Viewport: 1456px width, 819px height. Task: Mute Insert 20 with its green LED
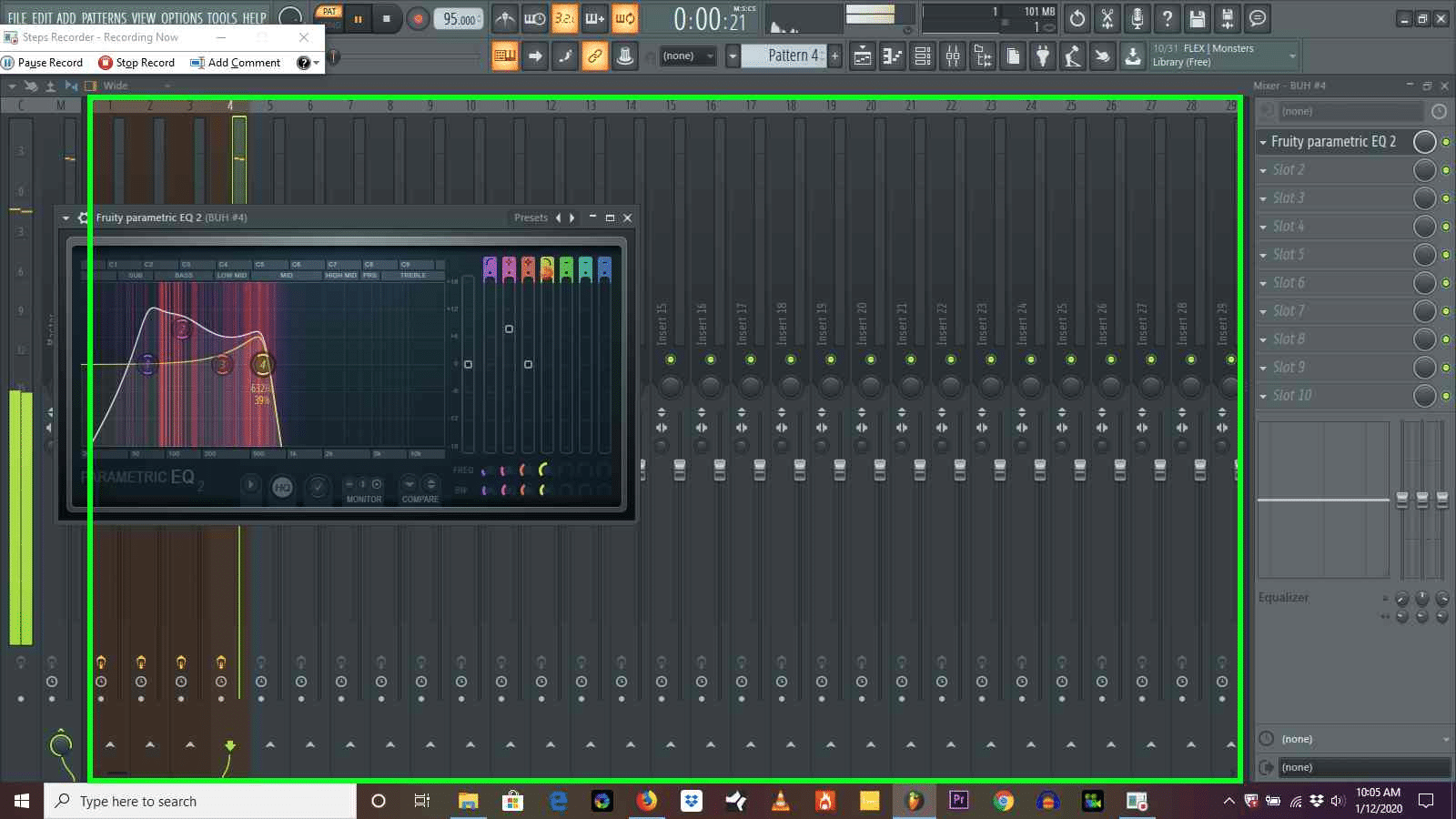pos(871,359)
